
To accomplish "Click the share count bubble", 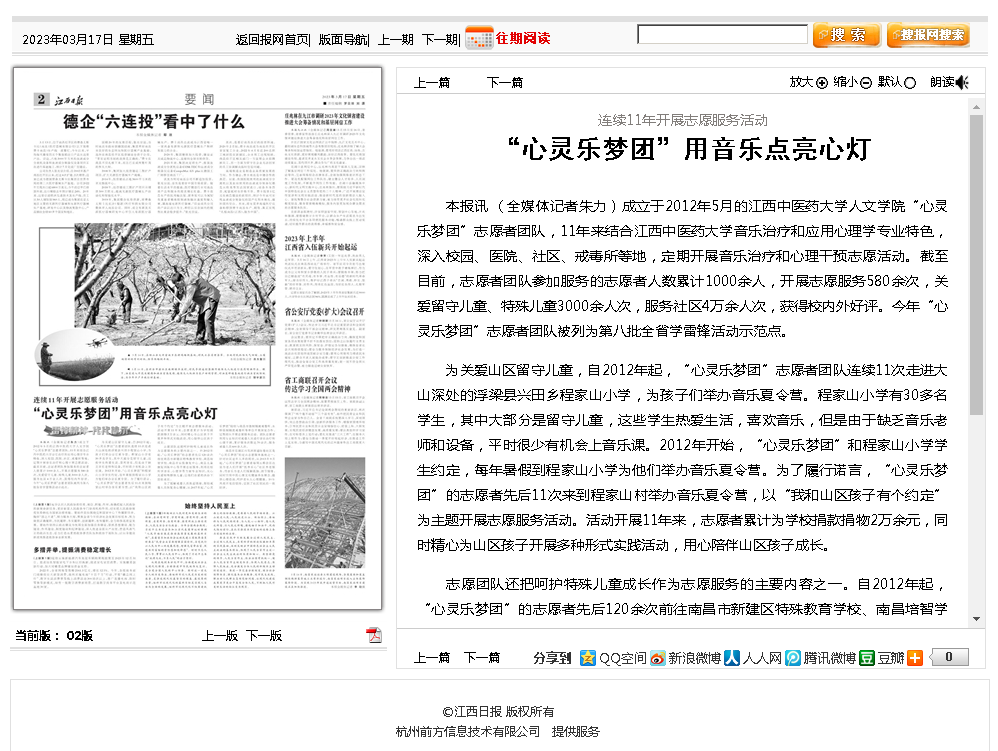I will click(949, 657).
